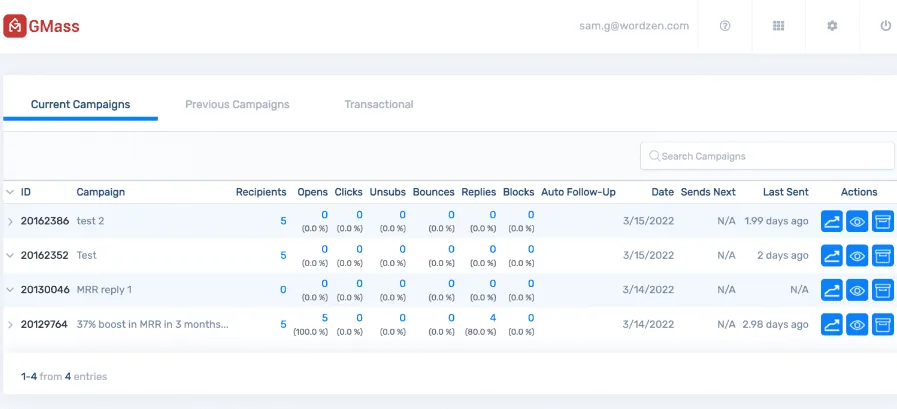Expand the row for campaign 20129764
Viewport: 897px width, 409px height.
pos(10,324)
